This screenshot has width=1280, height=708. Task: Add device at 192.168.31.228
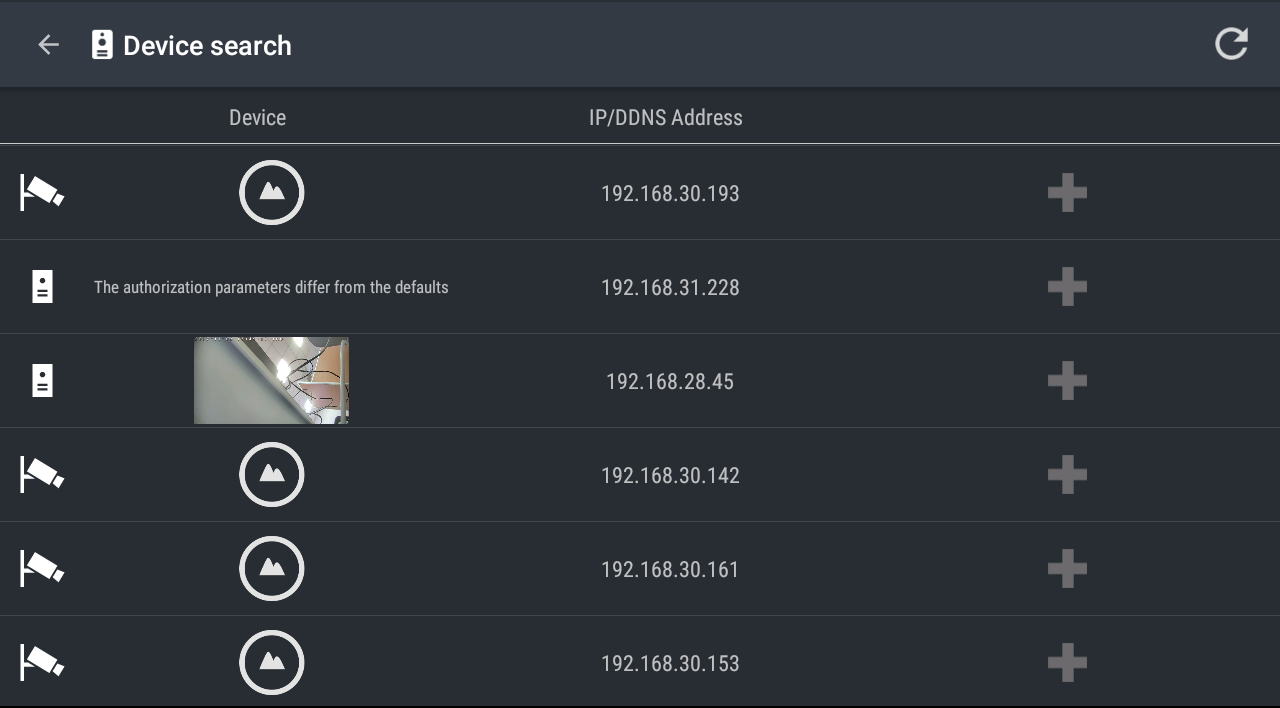[1067, 287]
